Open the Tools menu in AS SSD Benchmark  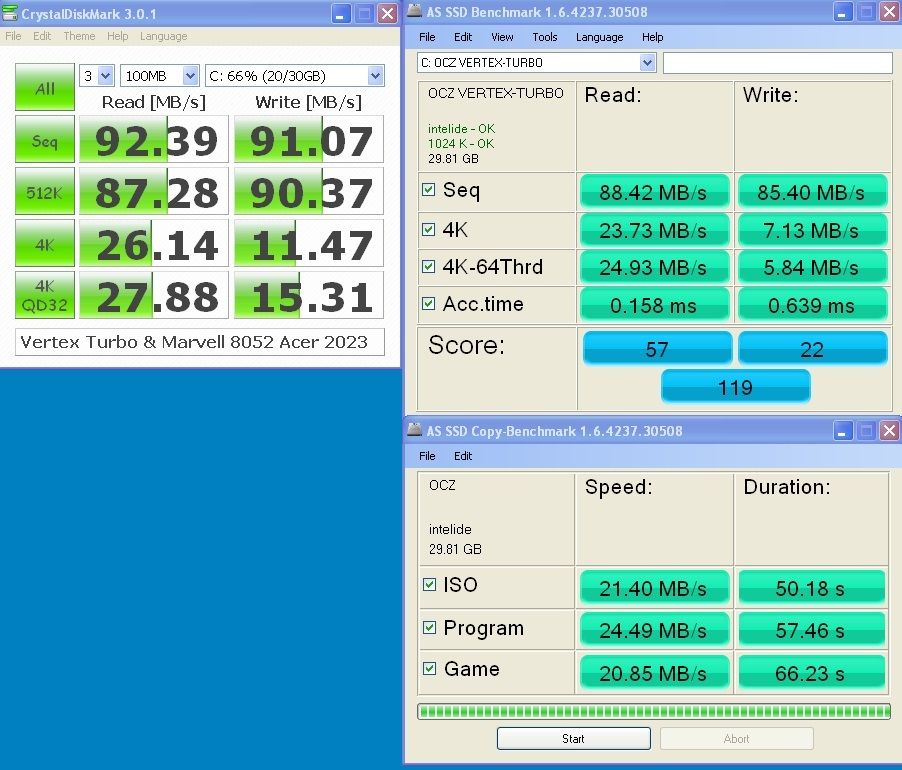(x=545, y=37)
